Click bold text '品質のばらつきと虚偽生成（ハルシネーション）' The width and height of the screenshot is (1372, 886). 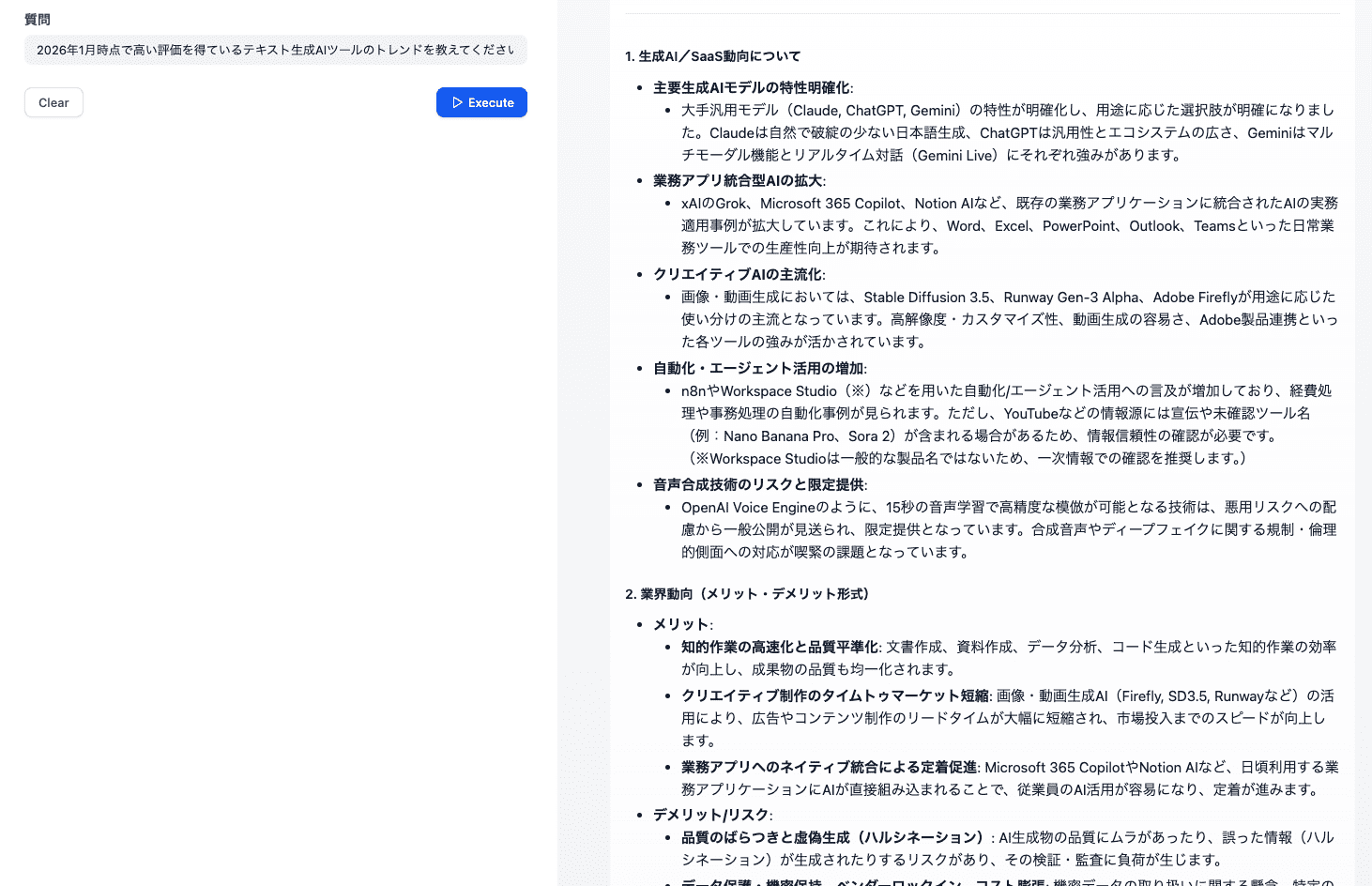click(832, 837)
